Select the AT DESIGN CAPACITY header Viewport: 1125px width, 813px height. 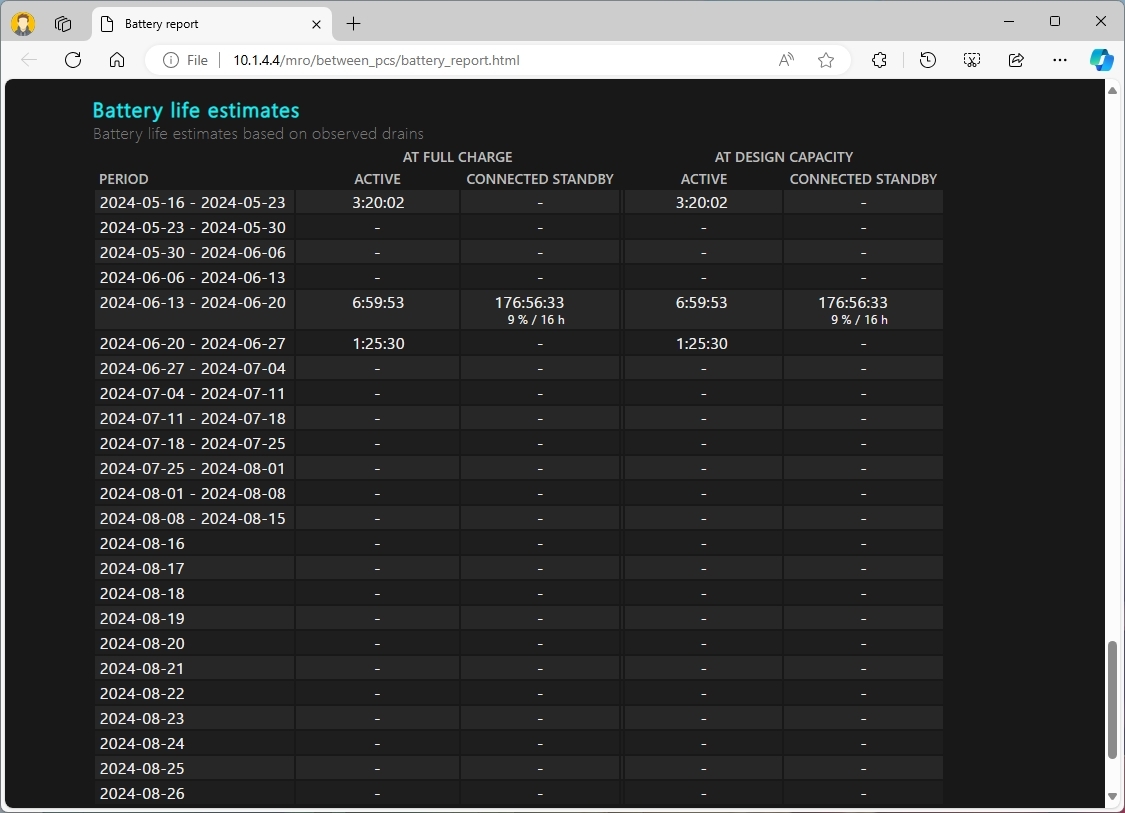783,156
